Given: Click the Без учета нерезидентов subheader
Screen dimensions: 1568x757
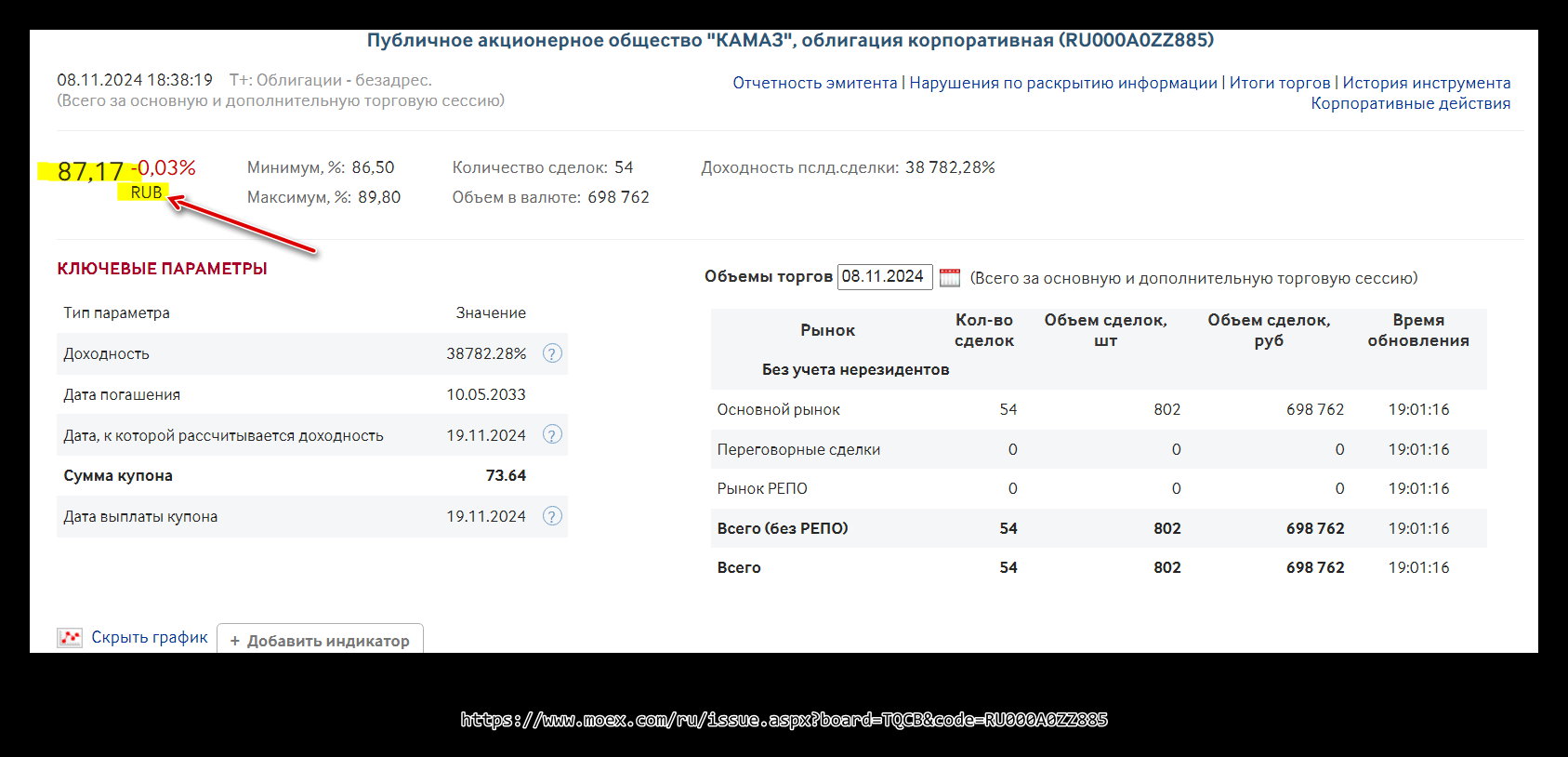Looking at the screenshot, I should (855, 369).
